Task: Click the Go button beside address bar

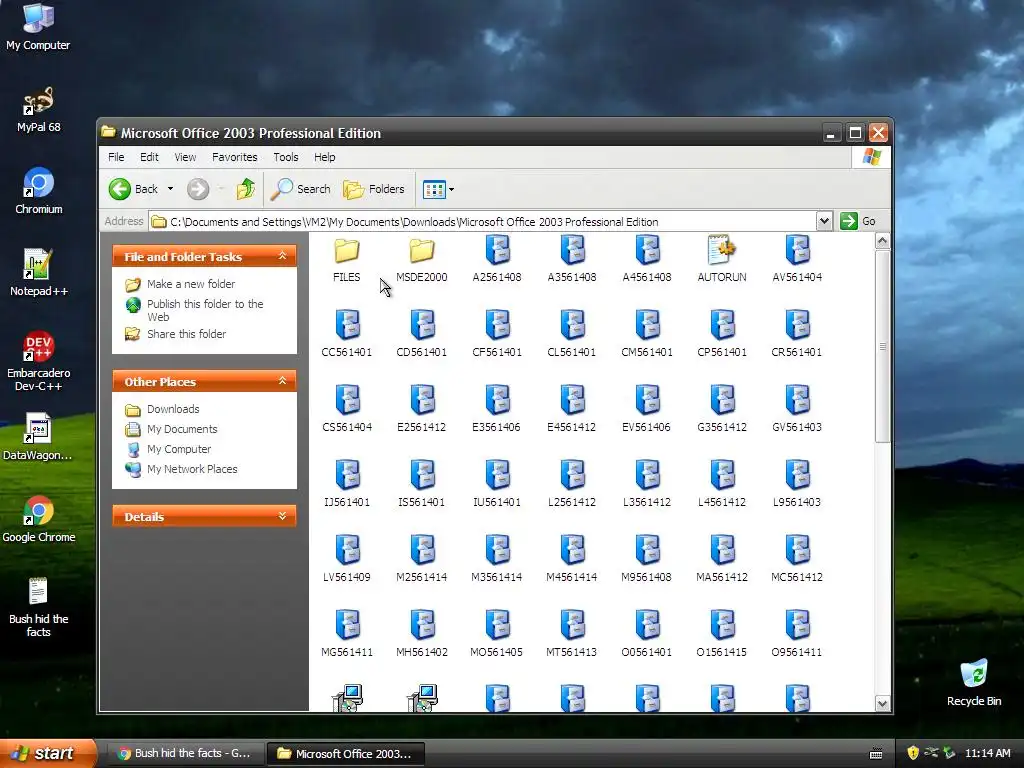Action: point(858,221)
